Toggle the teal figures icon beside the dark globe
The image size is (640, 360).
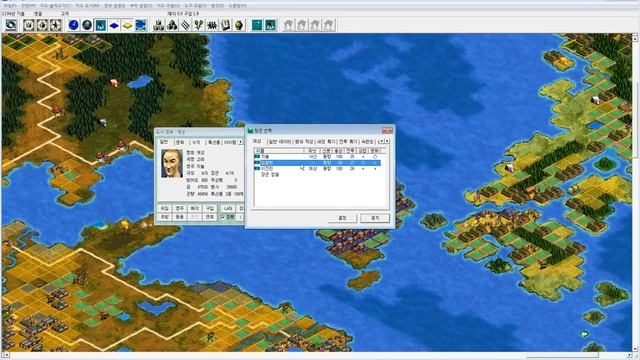click(100, 25)
